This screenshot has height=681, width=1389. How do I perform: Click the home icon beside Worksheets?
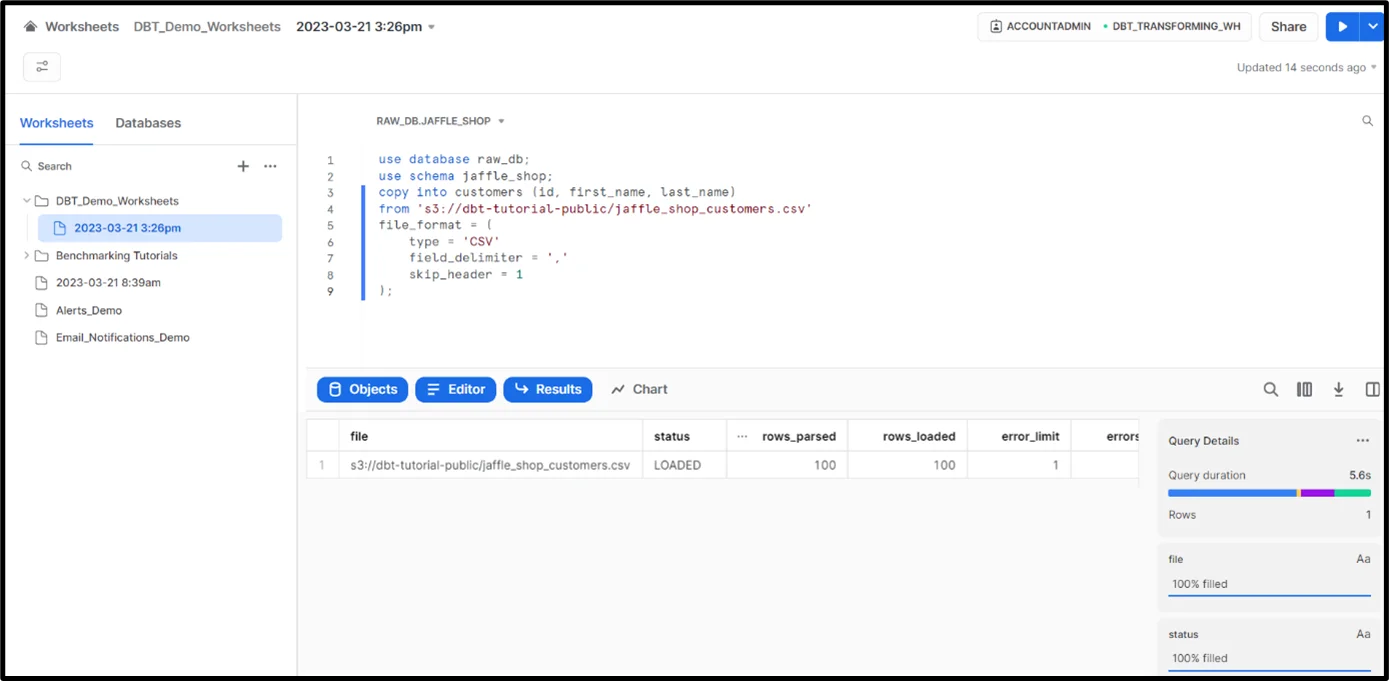(31, 27)
